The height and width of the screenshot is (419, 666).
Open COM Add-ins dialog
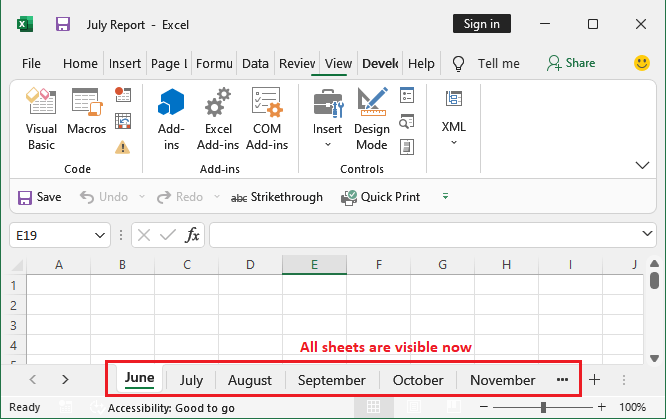(267, 119)
